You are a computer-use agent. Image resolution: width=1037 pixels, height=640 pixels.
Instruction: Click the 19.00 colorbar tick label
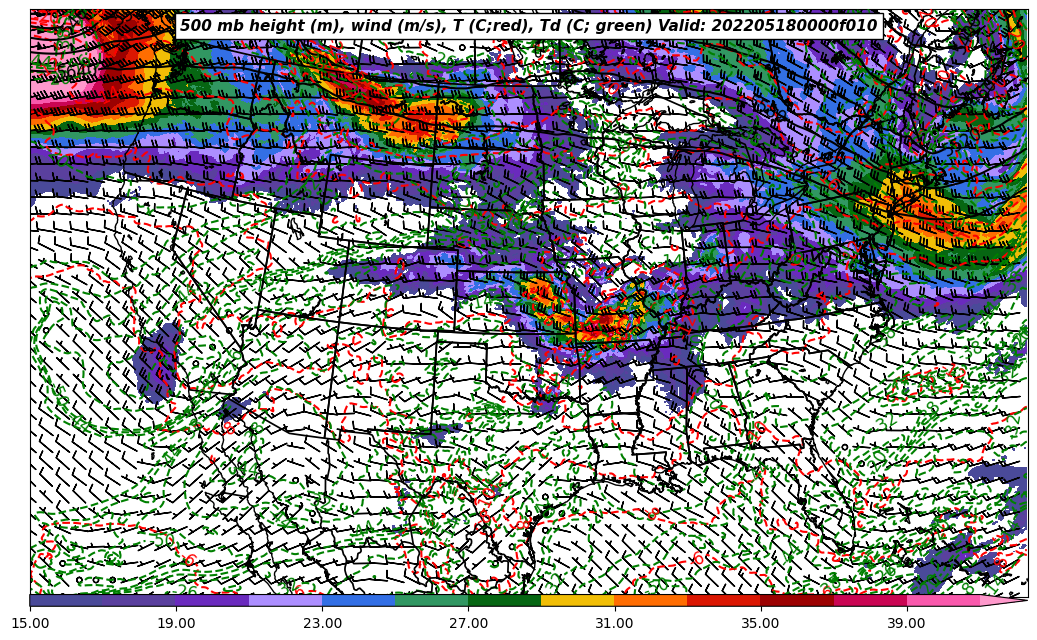click(176, 623)
